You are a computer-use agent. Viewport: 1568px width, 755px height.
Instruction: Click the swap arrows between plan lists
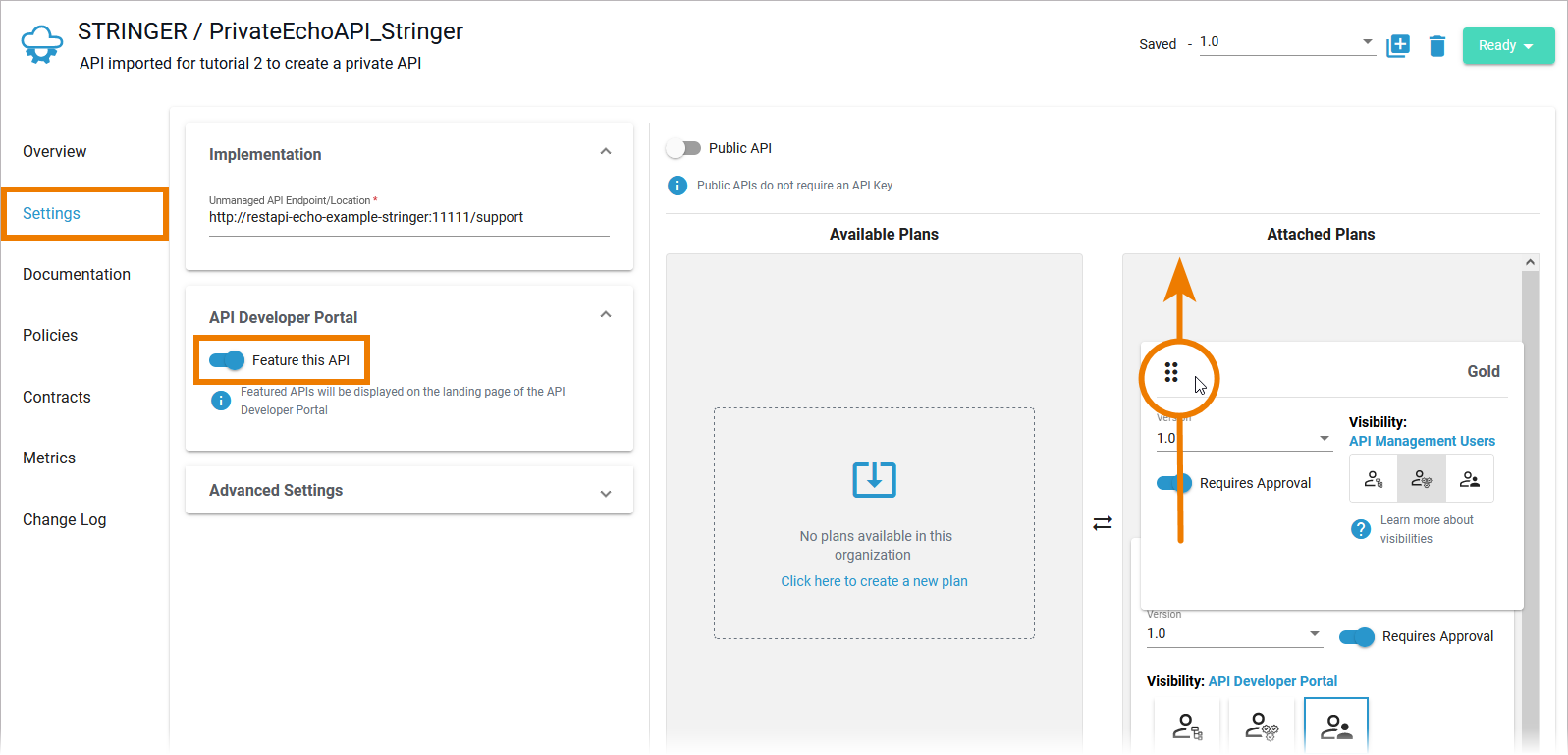point(1103,522)
